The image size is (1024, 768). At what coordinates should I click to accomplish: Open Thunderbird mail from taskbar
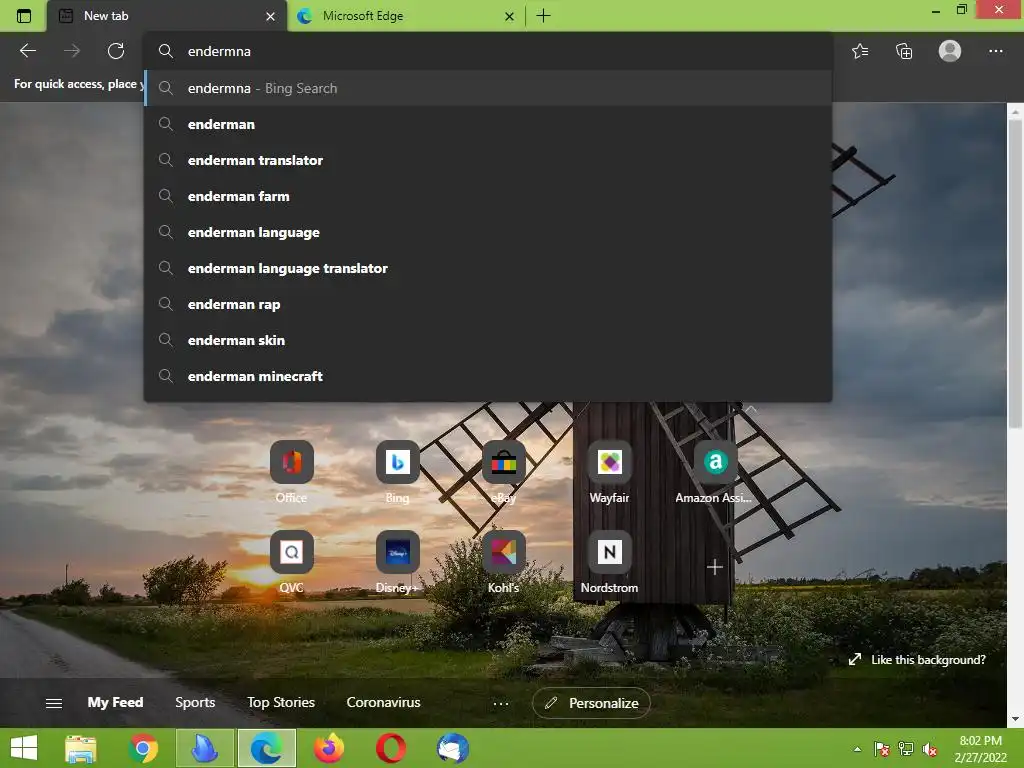(453, 748)
